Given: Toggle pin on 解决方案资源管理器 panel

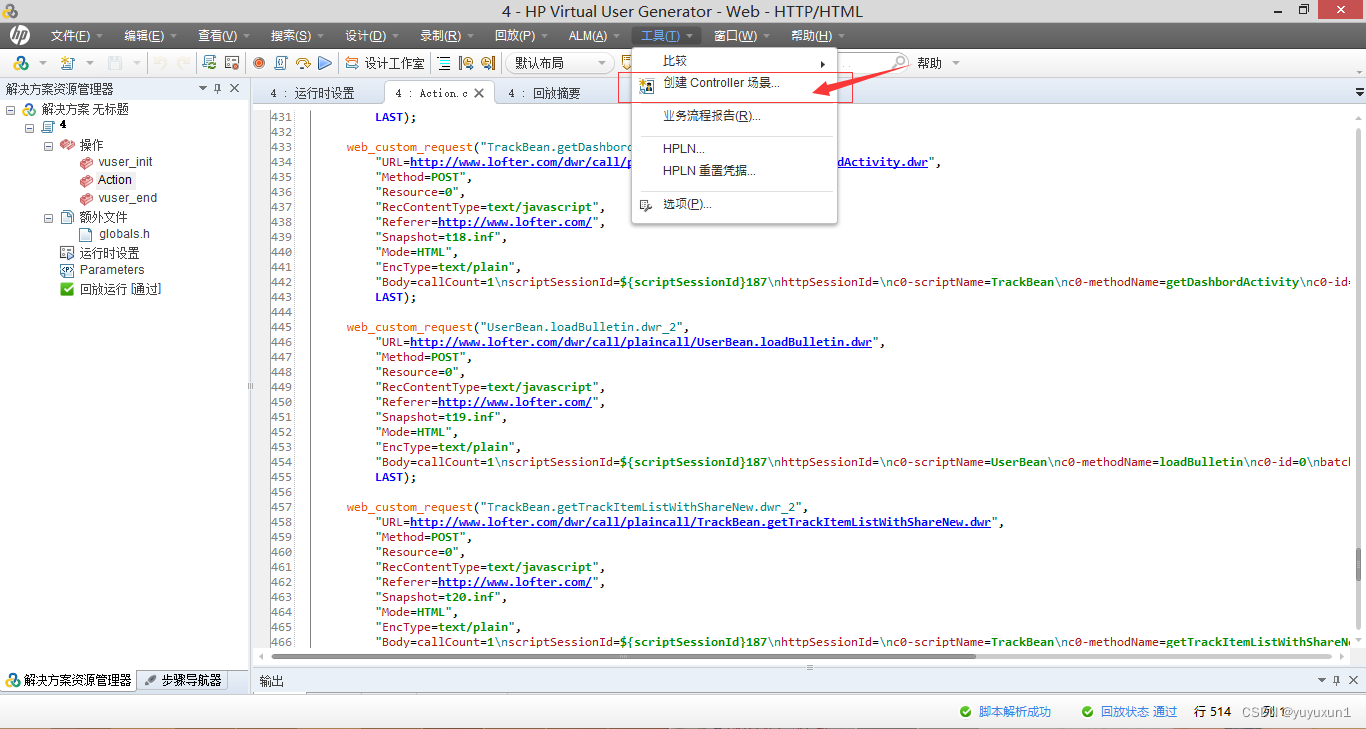Looking at the screenshot, I should 218,89.
